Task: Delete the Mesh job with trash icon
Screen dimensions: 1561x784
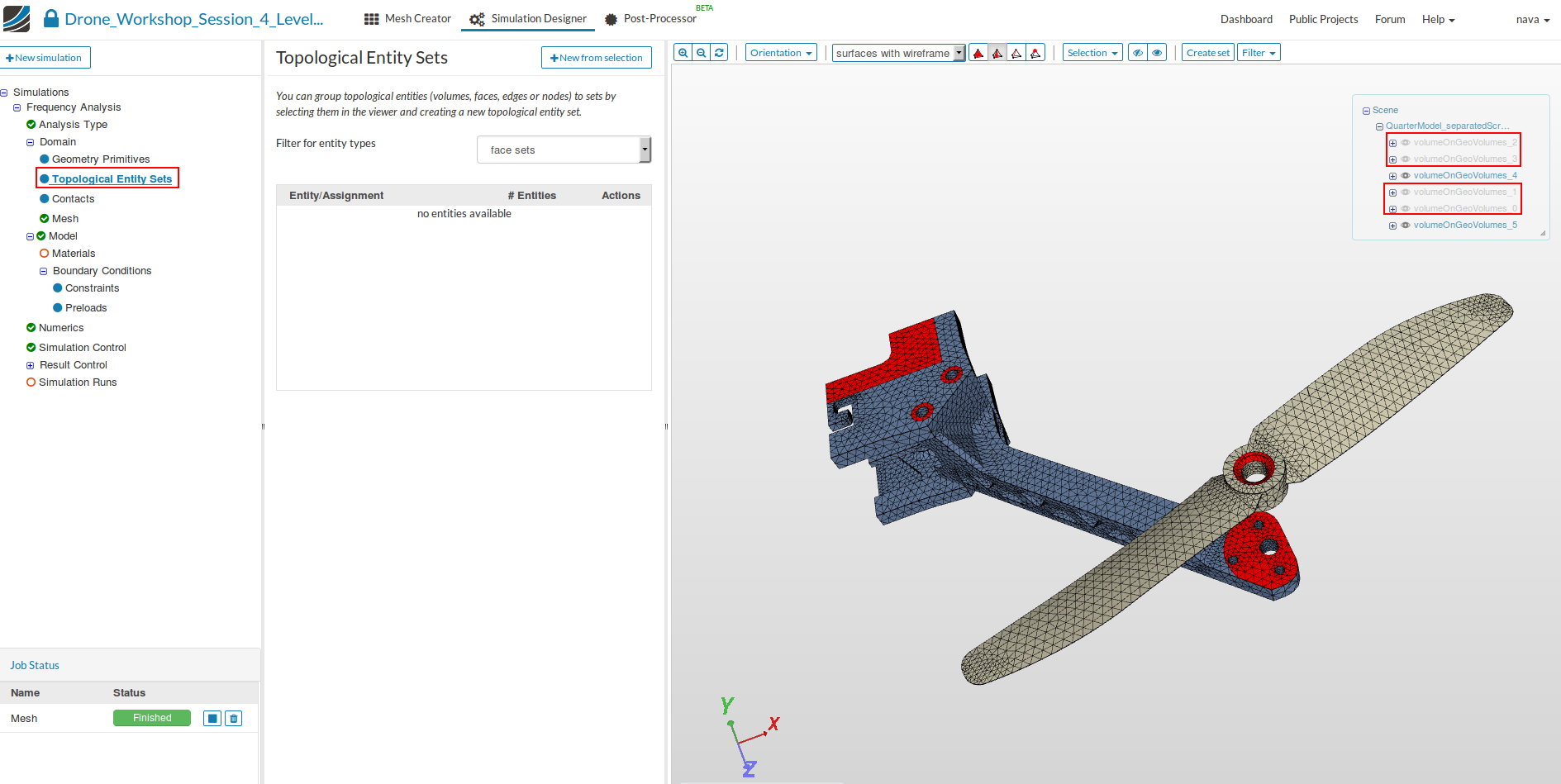Action: coord(234,719)
